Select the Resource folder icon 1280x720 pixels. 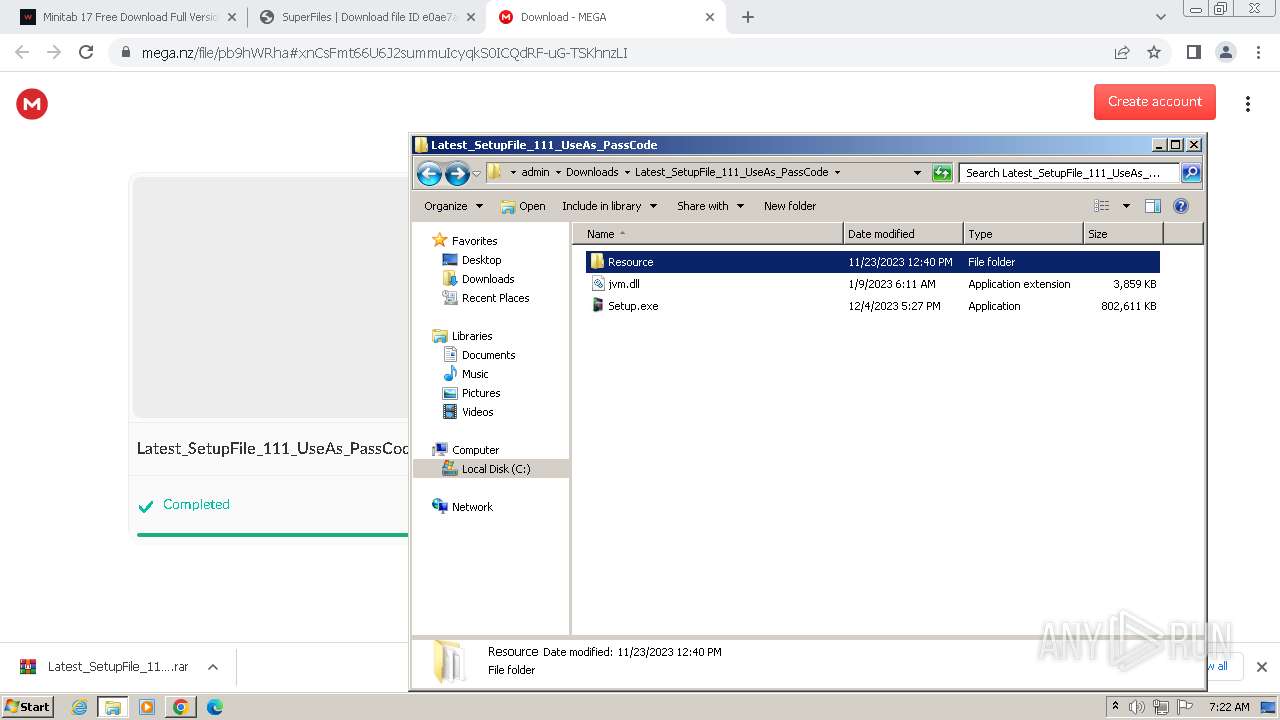pos(597,261)
